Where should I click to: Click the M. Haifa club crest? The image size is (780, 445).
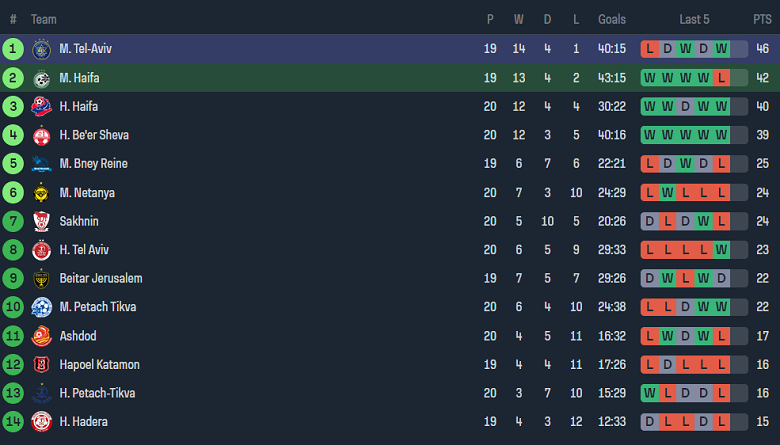pos(41,78)
